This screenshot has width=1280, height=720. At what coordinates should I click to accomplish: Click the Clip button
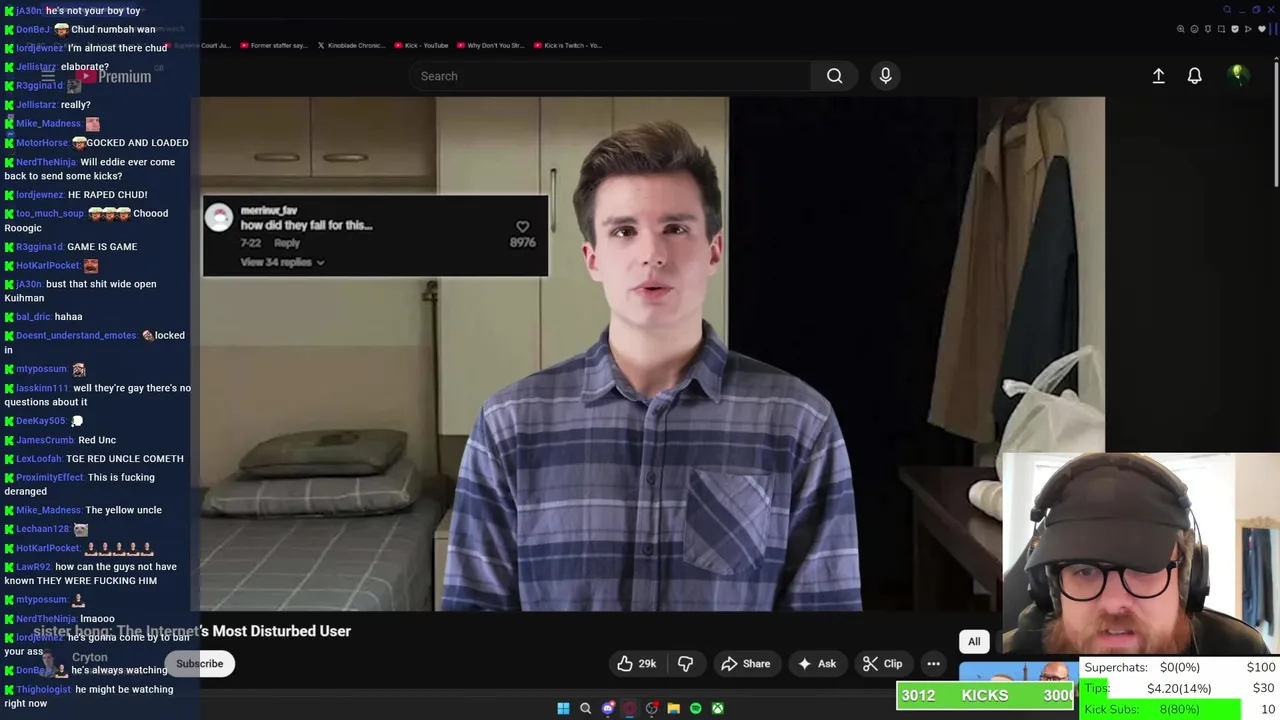(x=882, y=664)
